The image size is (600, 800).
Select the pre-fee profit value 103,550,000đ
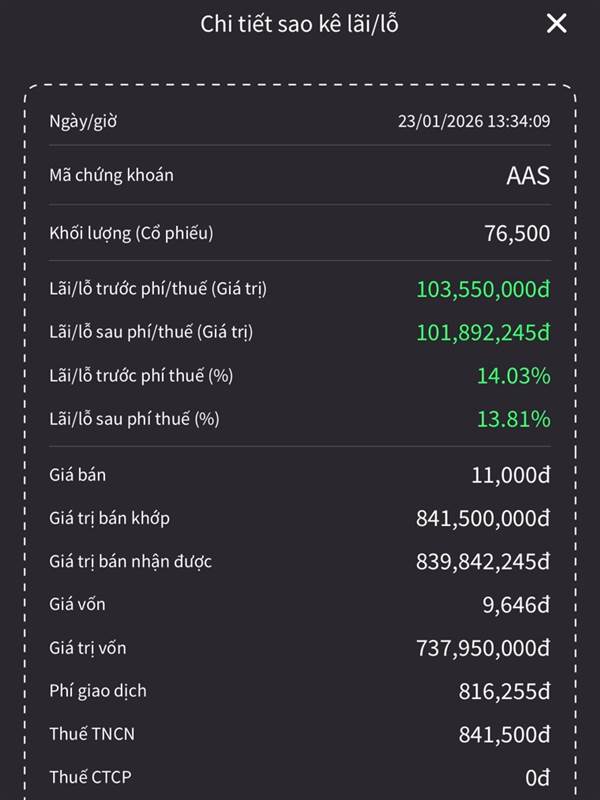pos(483,289)
